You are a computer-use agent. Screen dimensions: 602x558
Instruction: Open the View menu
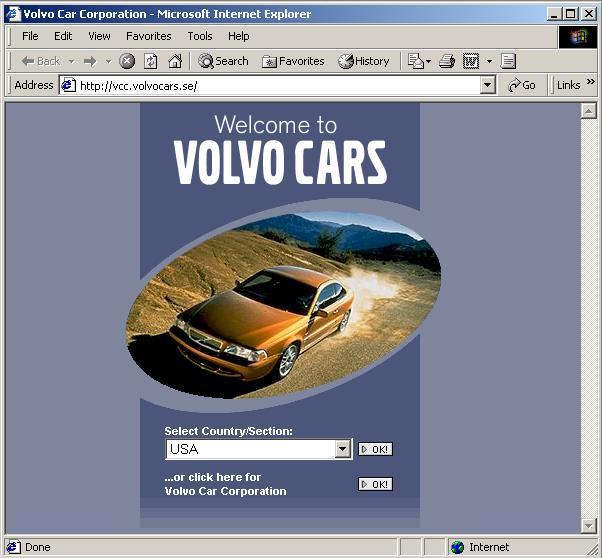pyautogui.click(x=99, y=36)
